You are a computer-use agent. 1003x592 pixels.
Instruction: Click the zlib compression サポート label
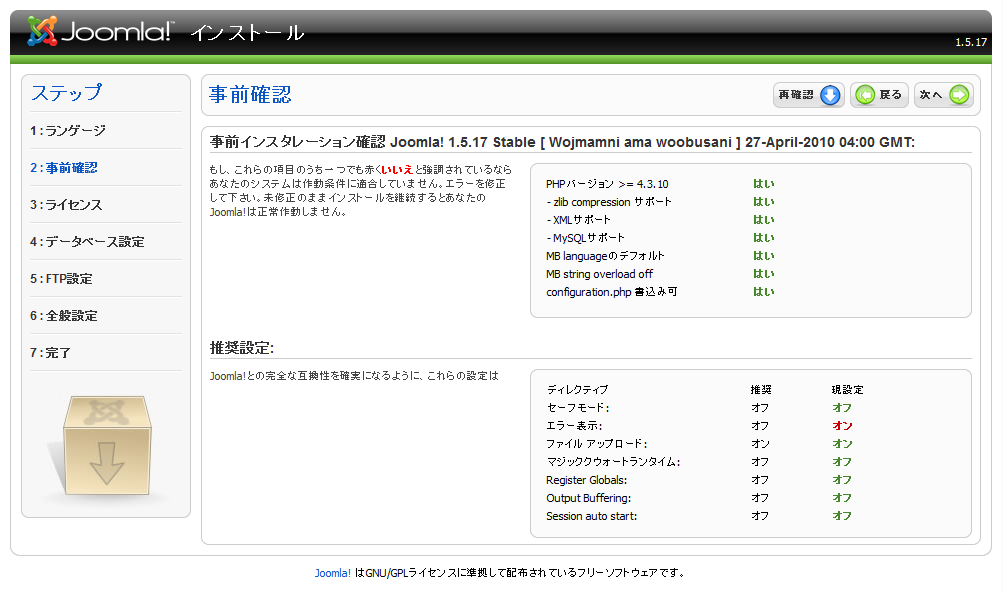click(609, 202)
